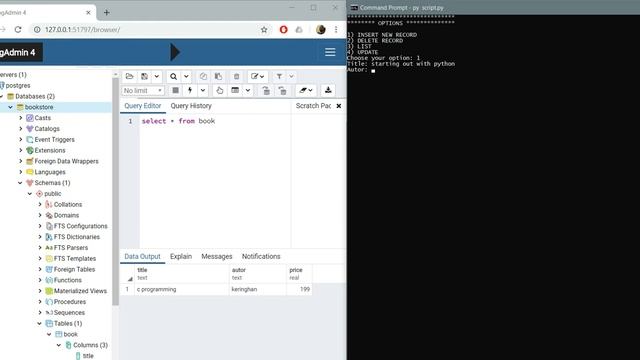Click the Download CSV icon
The image size is (640, 360).
(328, 90)
